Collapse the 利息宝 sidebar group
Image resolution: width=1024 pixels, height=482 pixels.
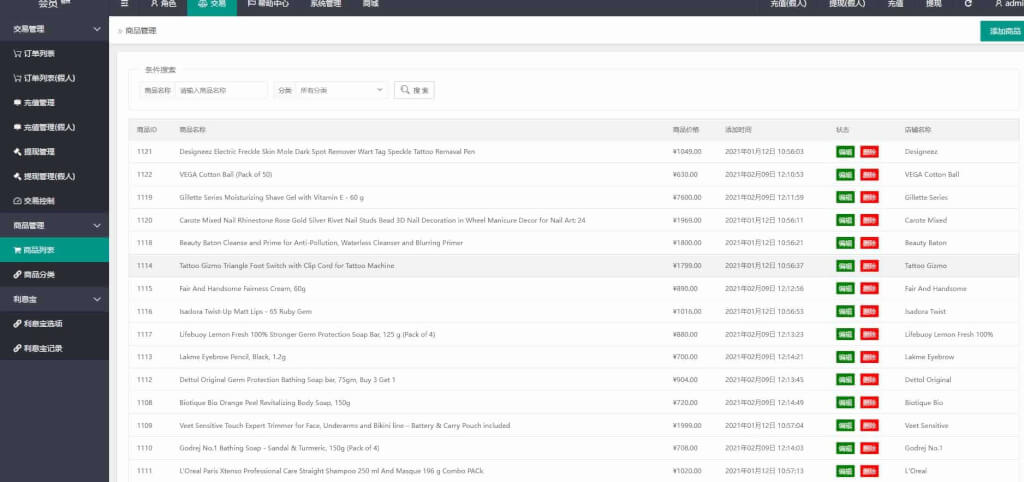[x=54, y=299]
